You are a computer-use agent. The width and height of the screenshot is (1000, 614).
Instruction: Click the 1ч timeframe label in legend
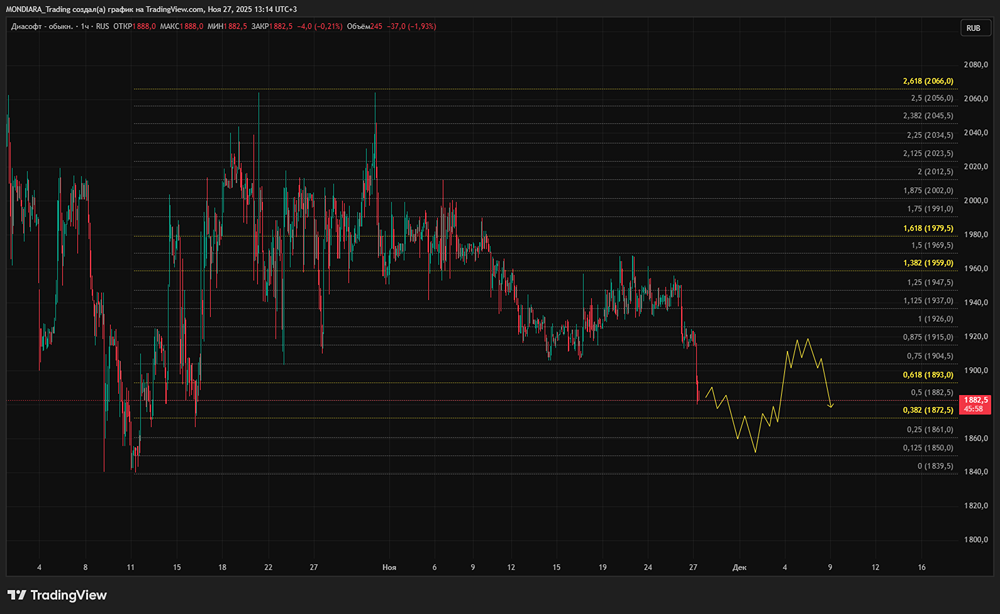(86, 27)
